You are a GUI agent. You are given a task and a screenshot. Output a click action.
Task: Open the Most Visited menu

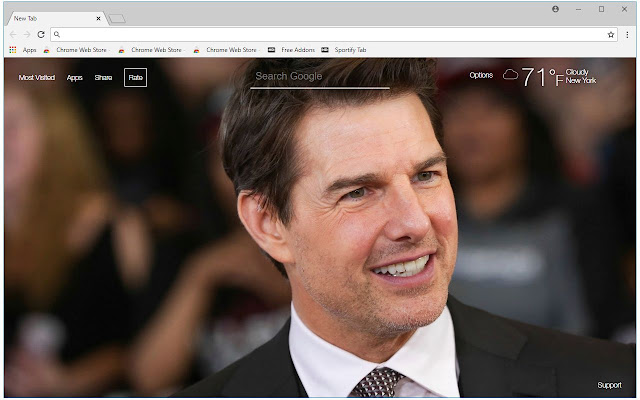click(37, 78)
